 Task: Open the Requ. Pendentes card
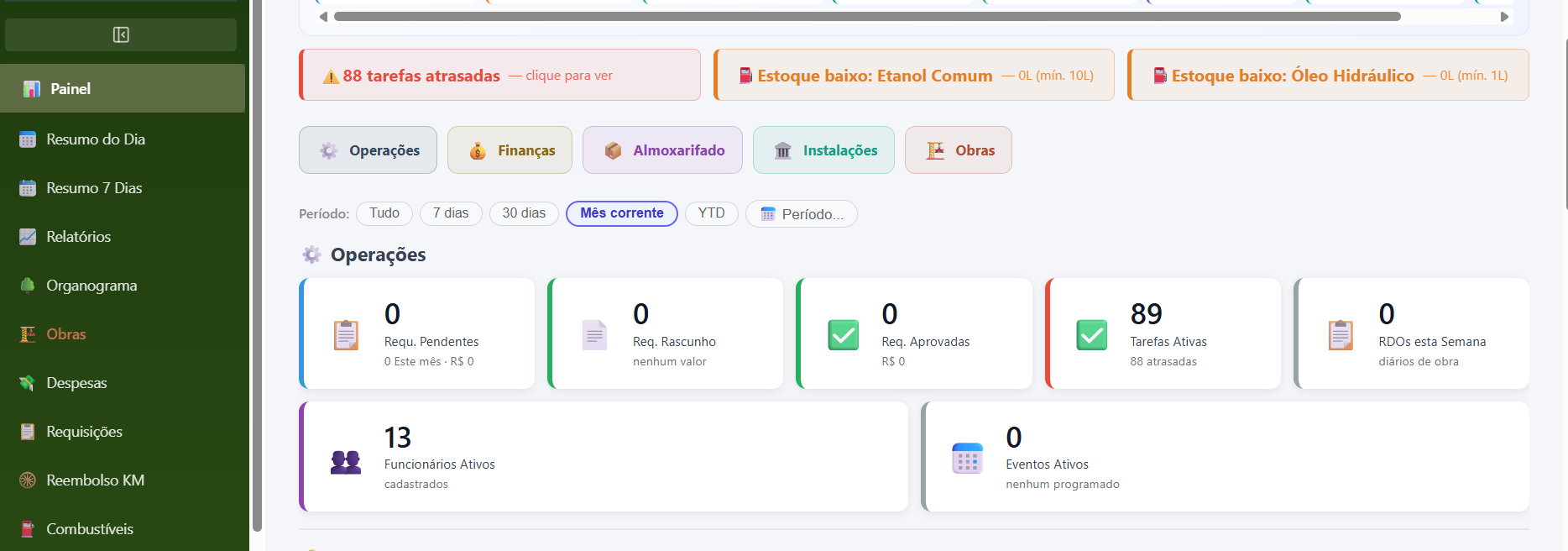coord(417,333)
